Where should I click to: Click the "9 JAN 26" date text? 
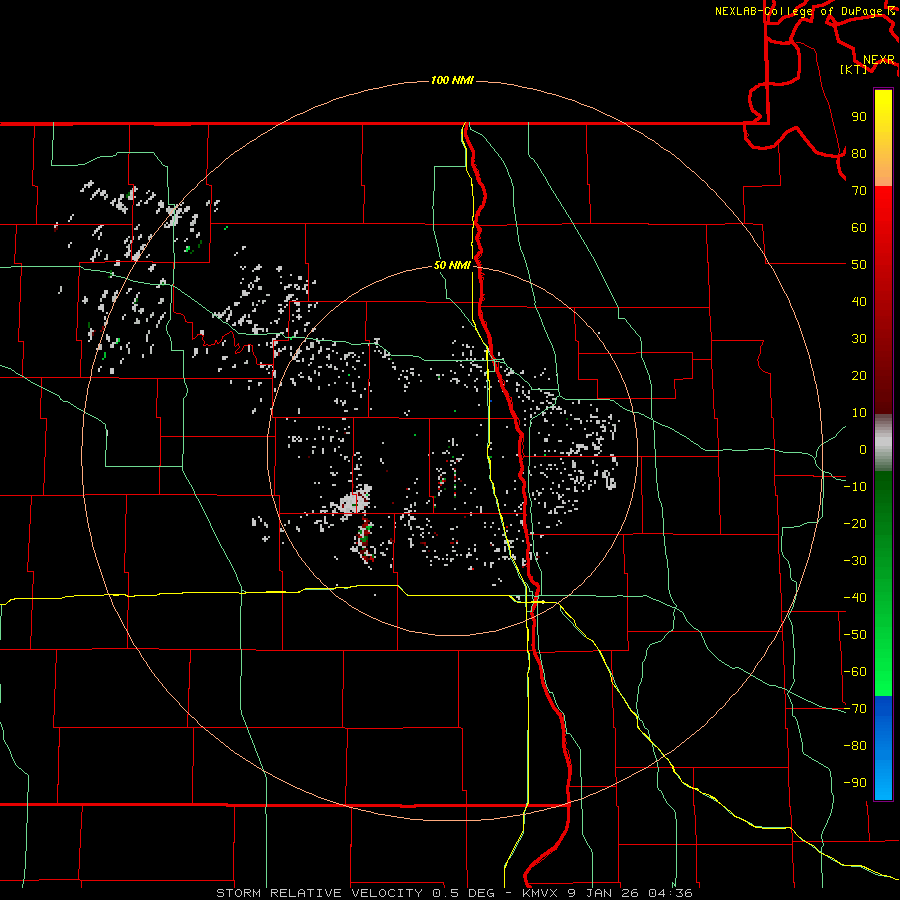pos(604,893)
